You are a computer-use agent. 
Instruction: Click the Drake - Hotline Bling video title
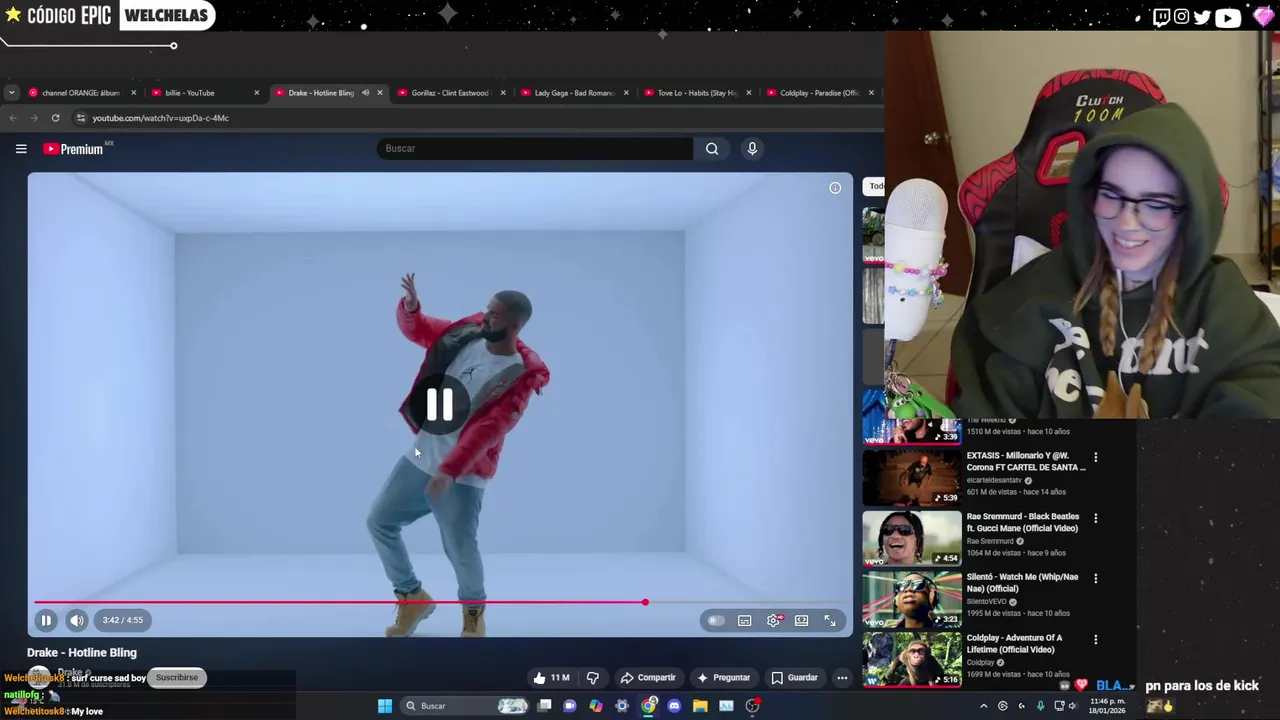click(82, 653)
